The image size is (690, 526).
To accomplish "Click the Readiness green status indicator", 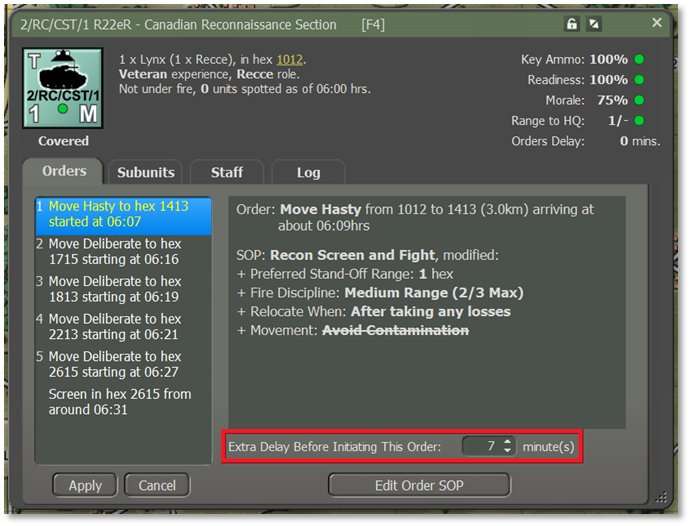I will (x=638, y=80).
